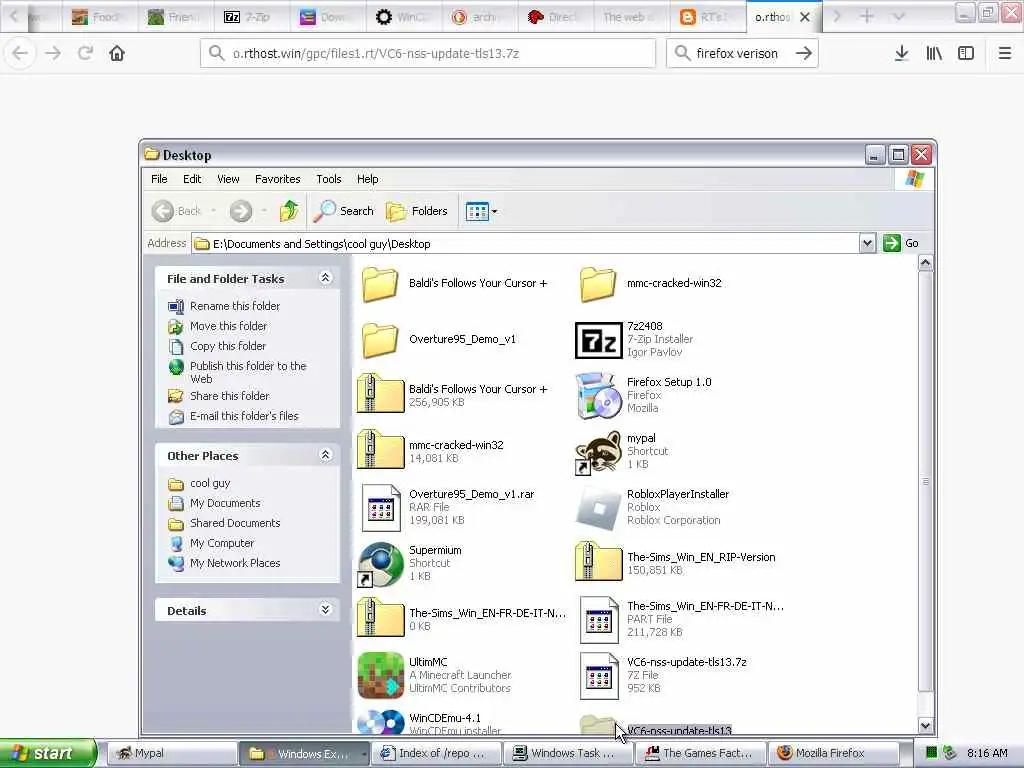Click Firefox home icon
Screen dimensions: 1024x768
point(117,53)
